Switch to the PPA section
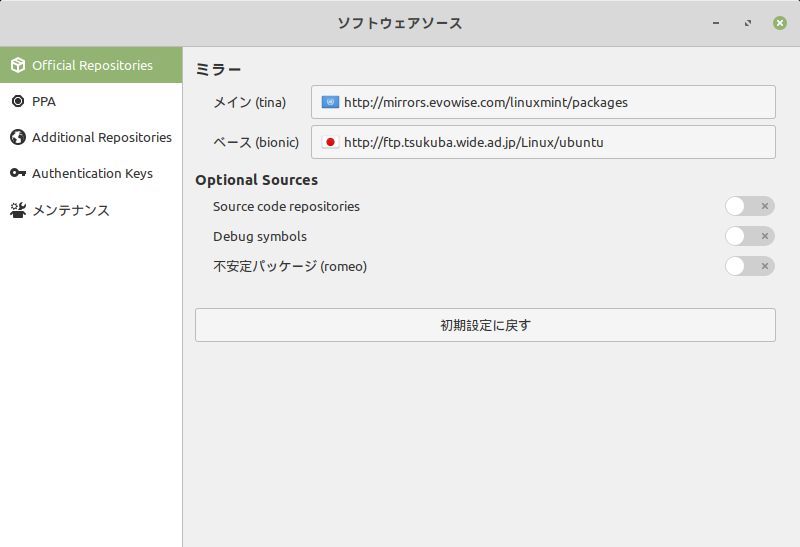800x547 pixels. (x=44, y=101)
